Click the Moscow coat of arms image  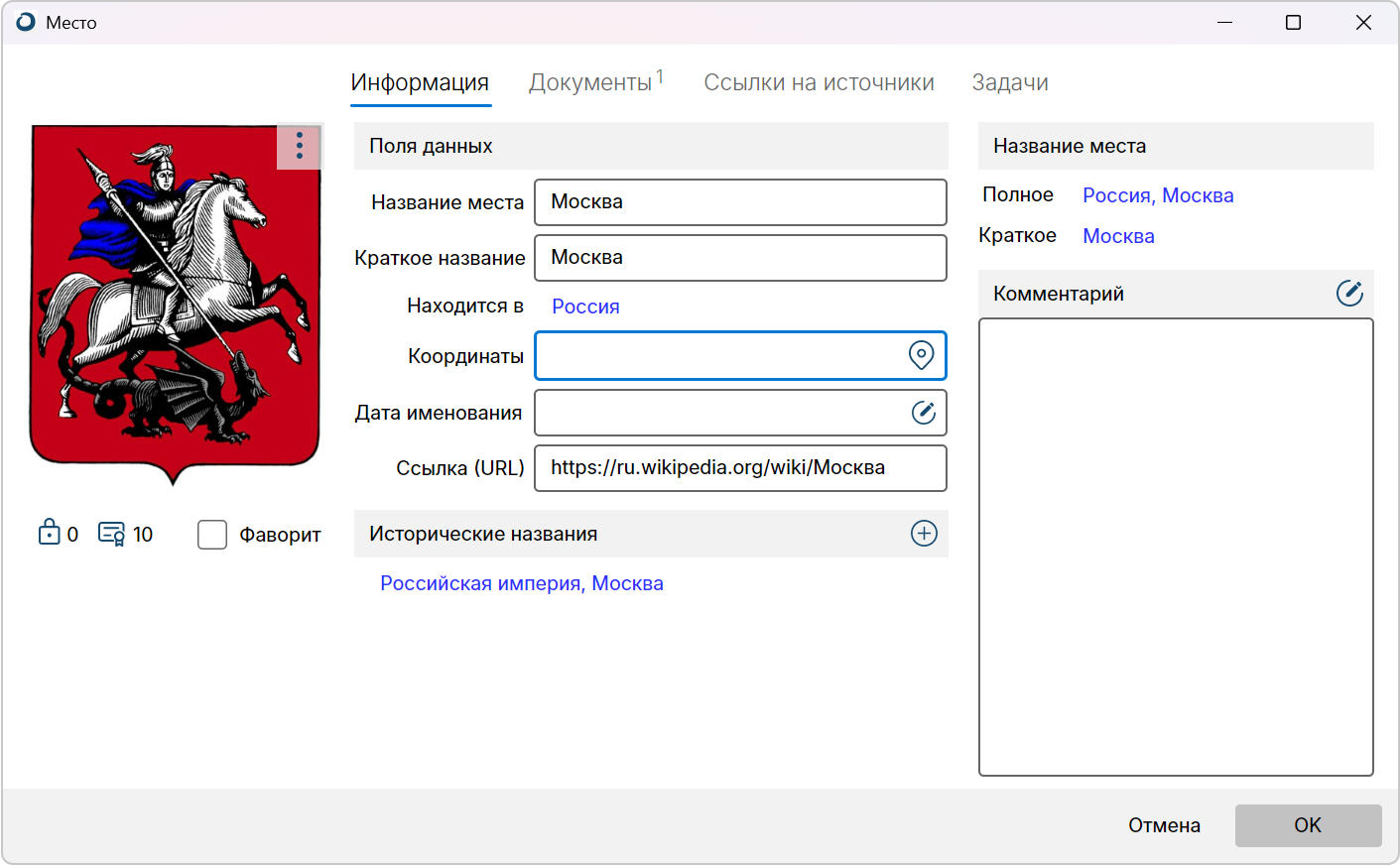click(176, 305)
